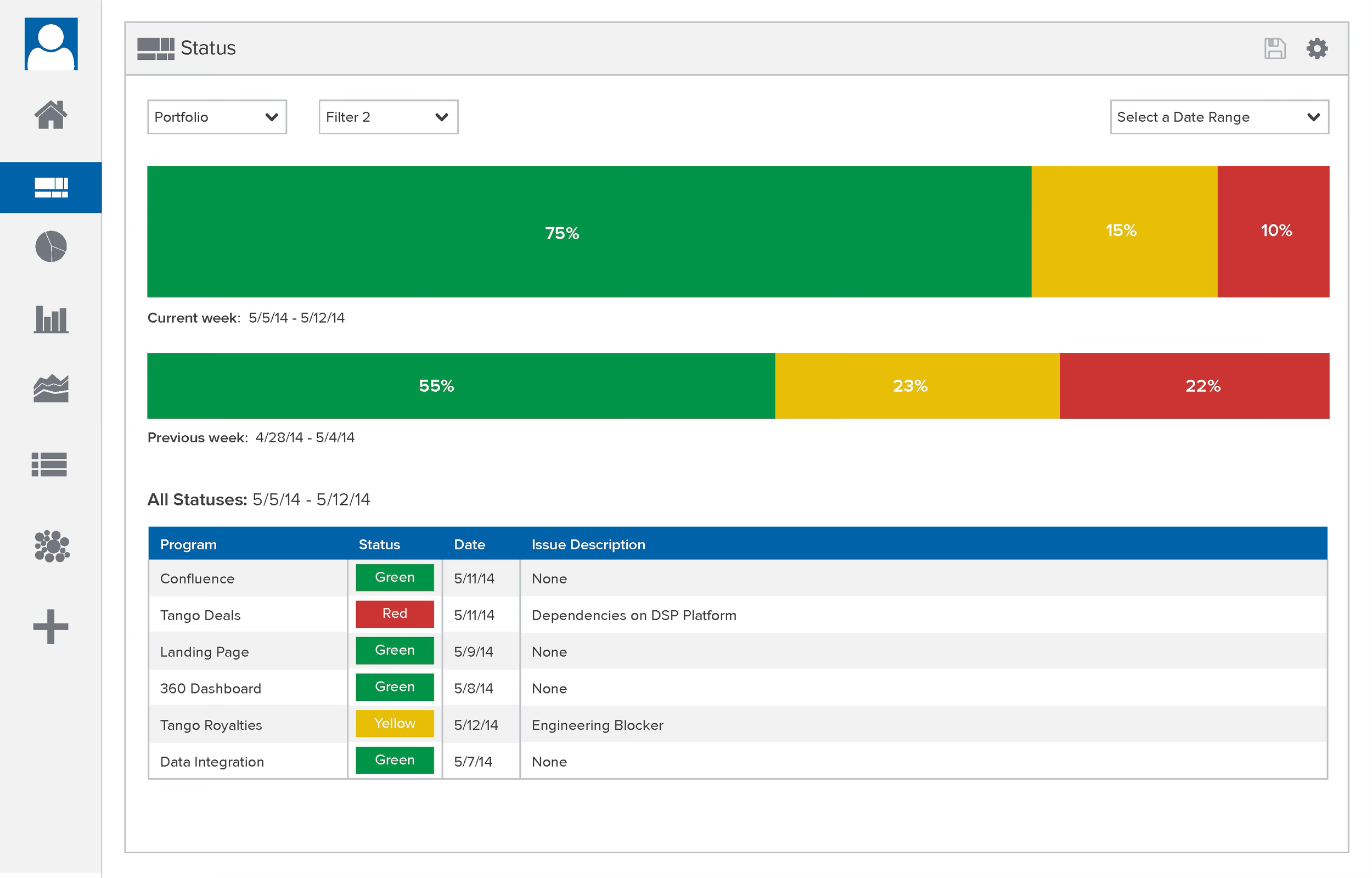Open the pie chart sidebar view
The image size is (1372, 878).
tap(50, 246)
